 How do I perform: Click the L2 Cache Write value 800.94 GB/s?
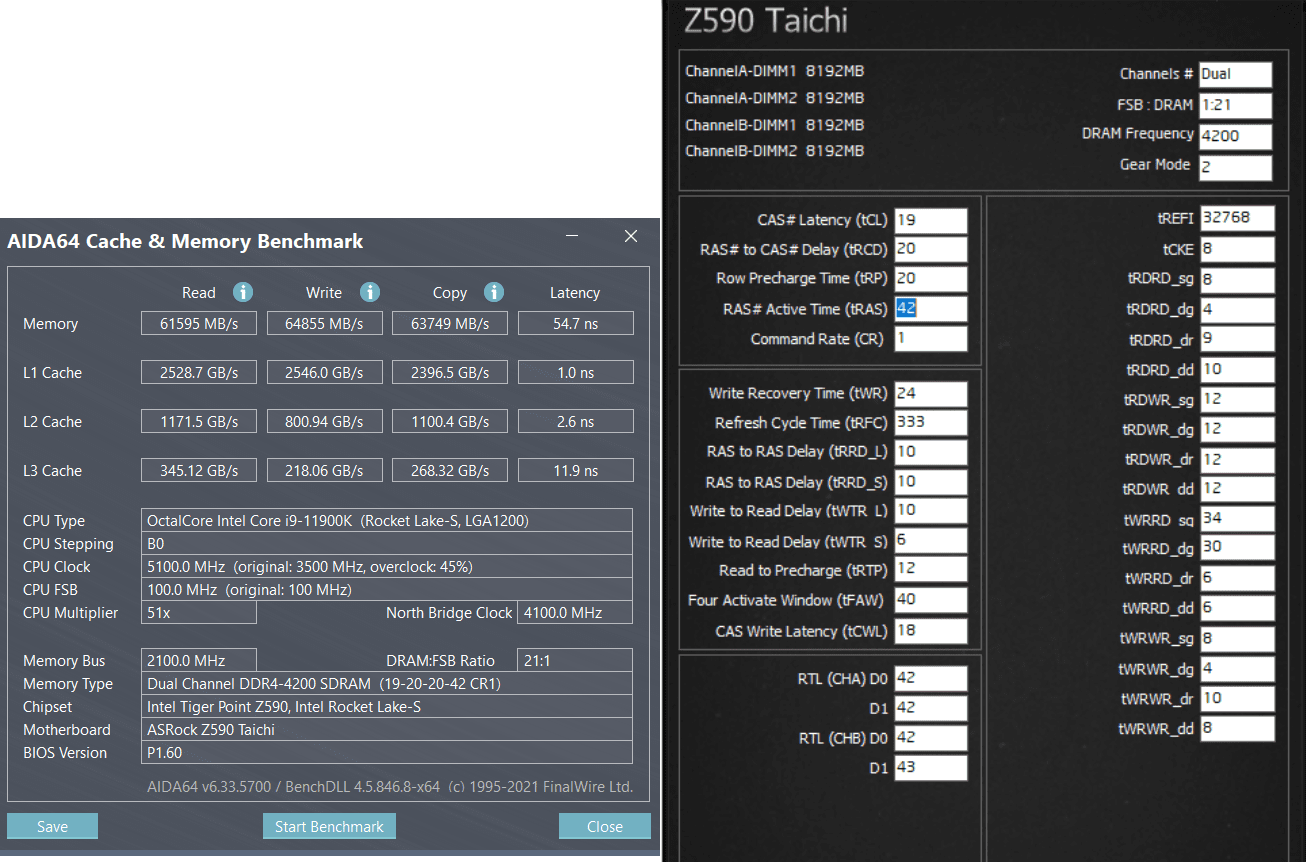(324, 421)
